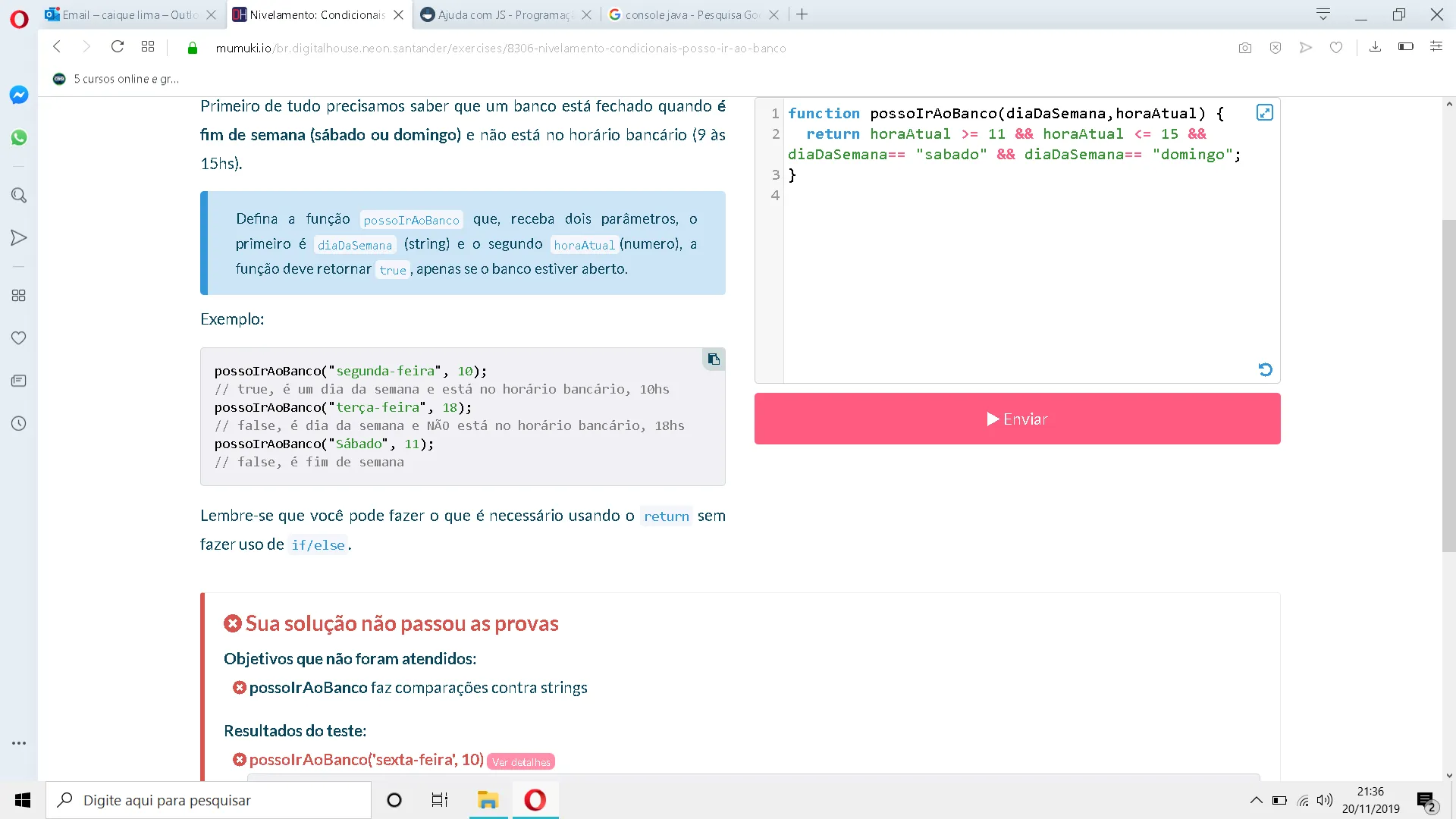Toggle the ad blocker shield icon
1456x819 pixels.
click(x=1276, y=48)
